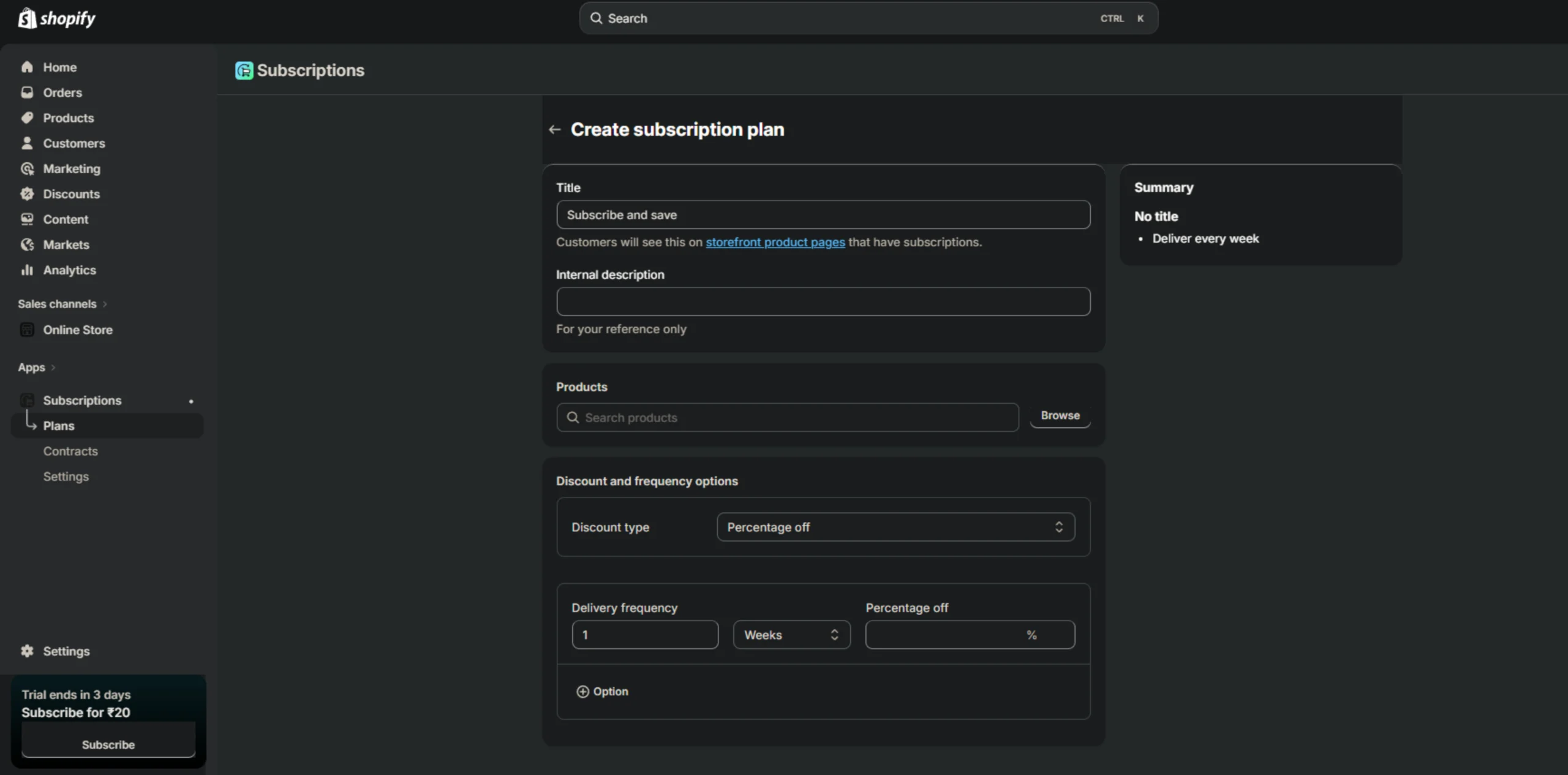Open Contracts in the sidebar
Screen dimensions: 1568x775
[x=70, y=452]
